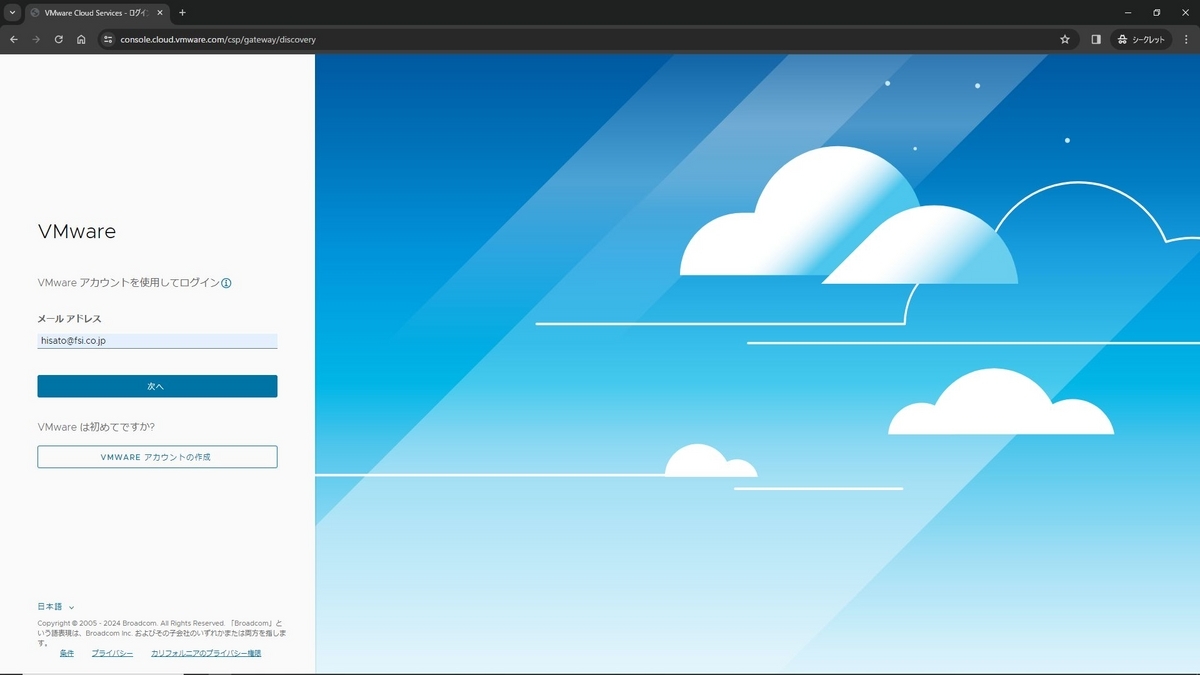Open the カリフォルニアのプライバシー権限 link
Screen dimensions: 1200x675
pos(206,653)
